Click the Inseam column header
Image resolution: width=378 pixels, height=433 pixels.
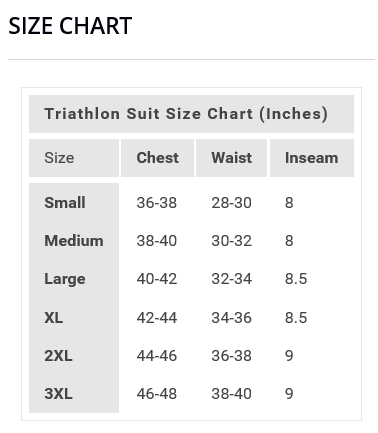(x=312, y=158)
